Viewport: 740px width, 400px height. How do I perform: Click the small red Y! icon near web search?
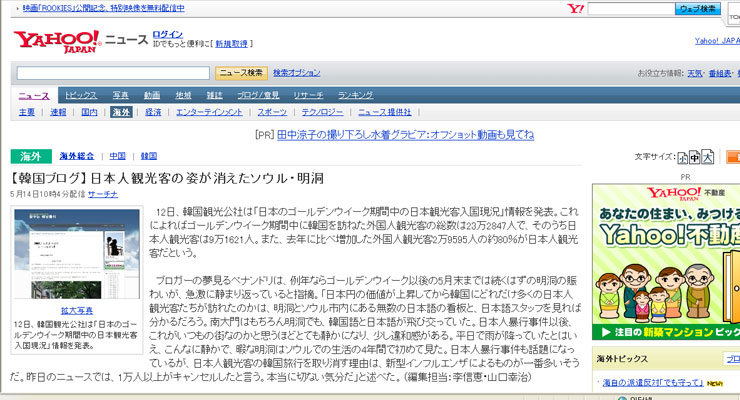575,8
